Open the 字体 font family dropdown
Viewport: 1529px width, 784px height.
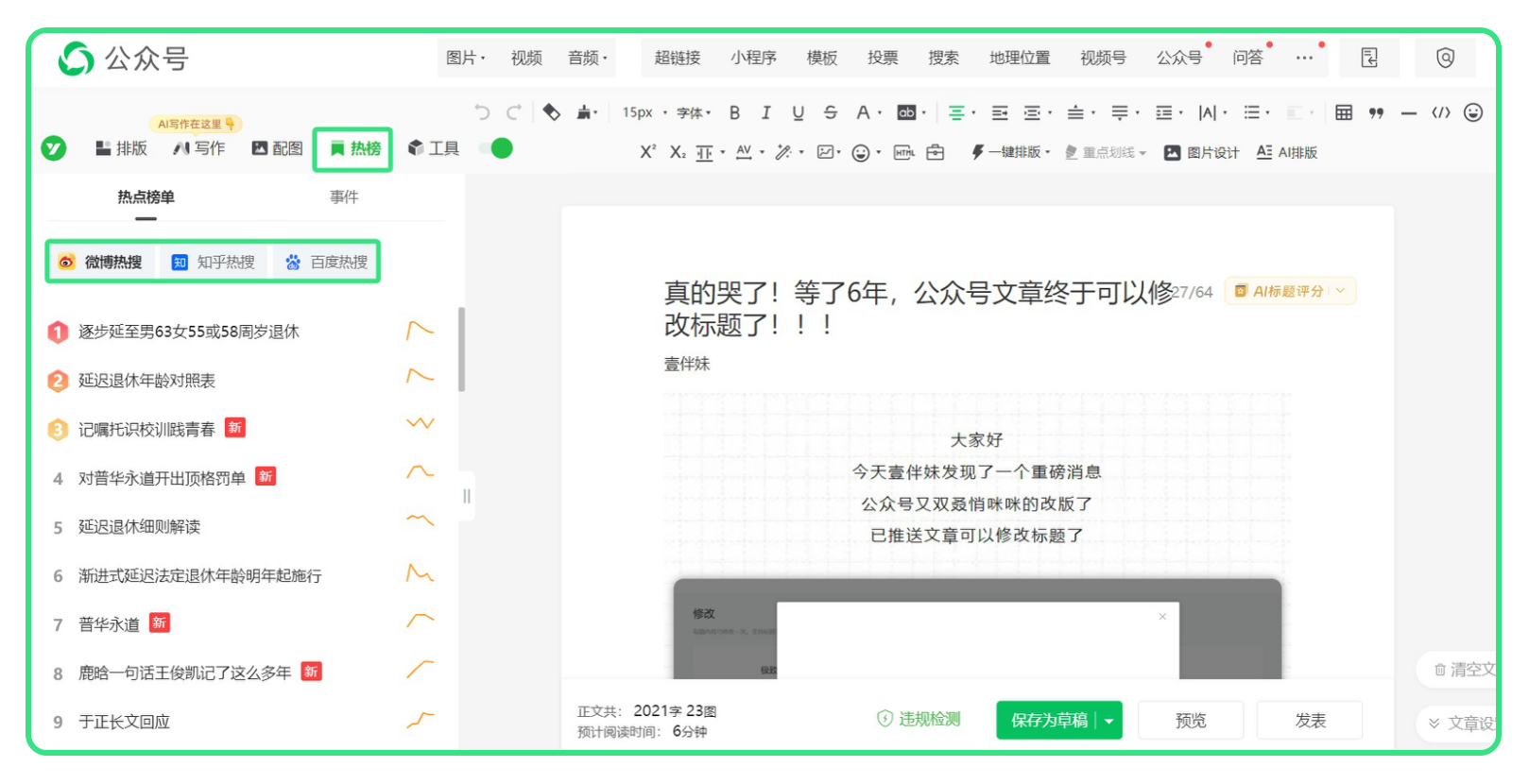[694, 112]
